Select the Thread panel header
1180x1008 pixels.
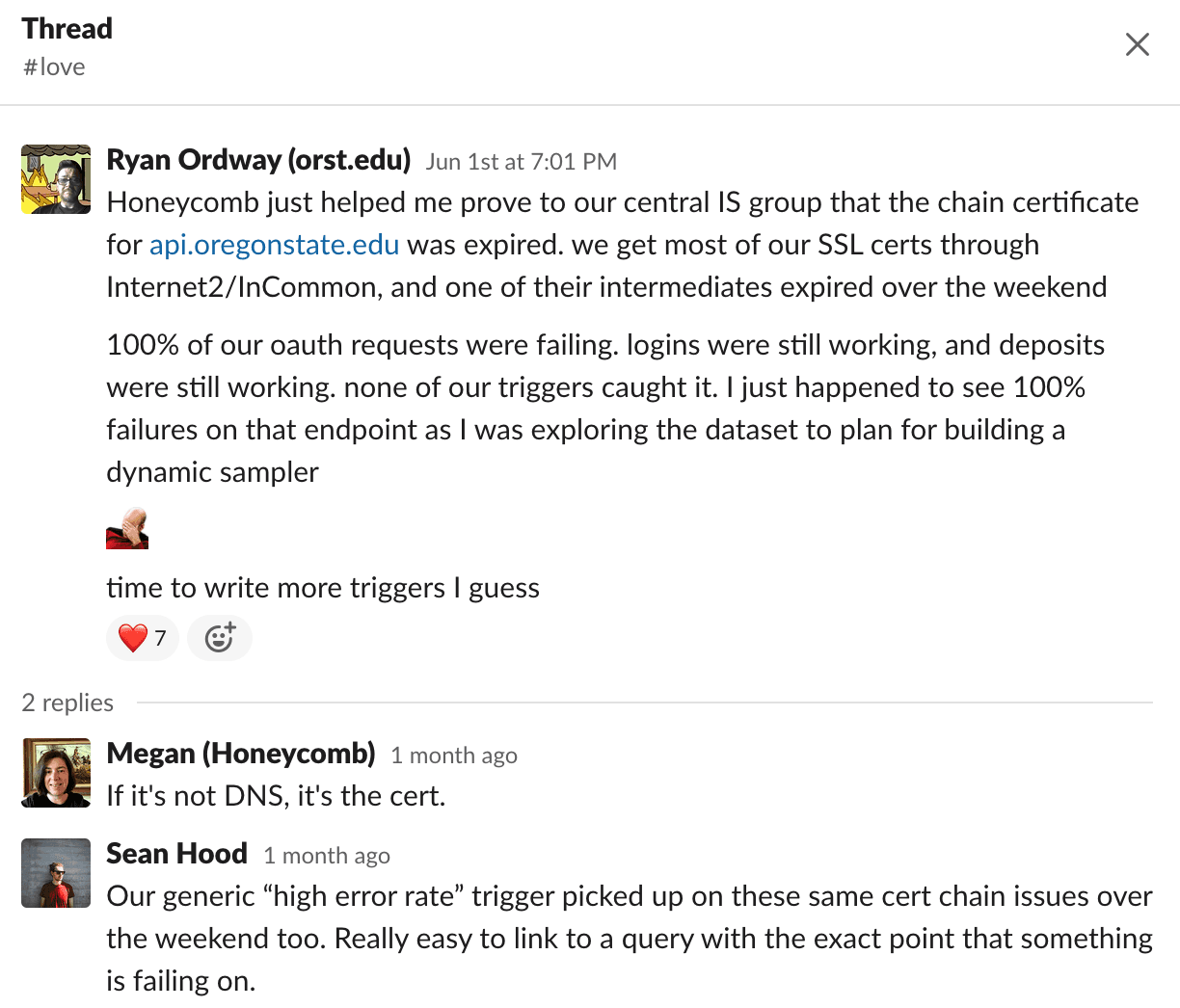[x=67, y=28]
